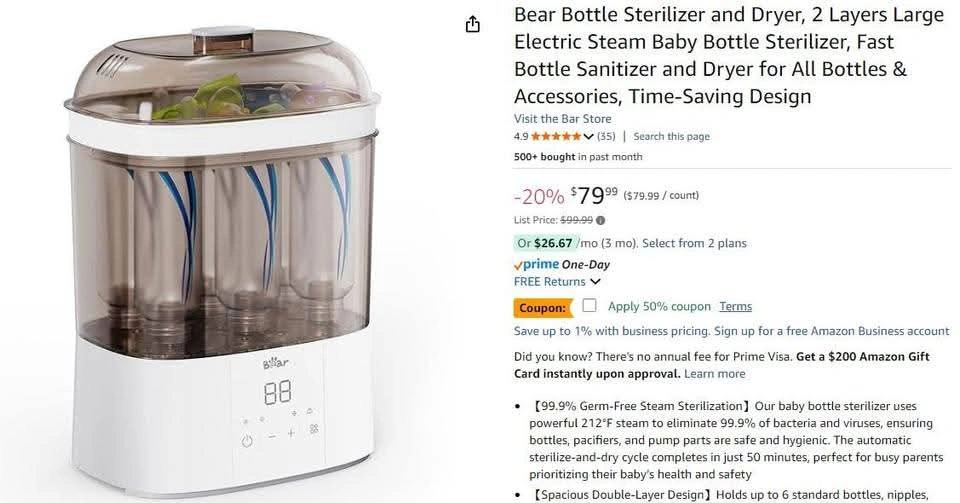Viewport: 960px width, 503px height.
Task: Click Learn more about Prime Visa
Action: click(714, 373)
